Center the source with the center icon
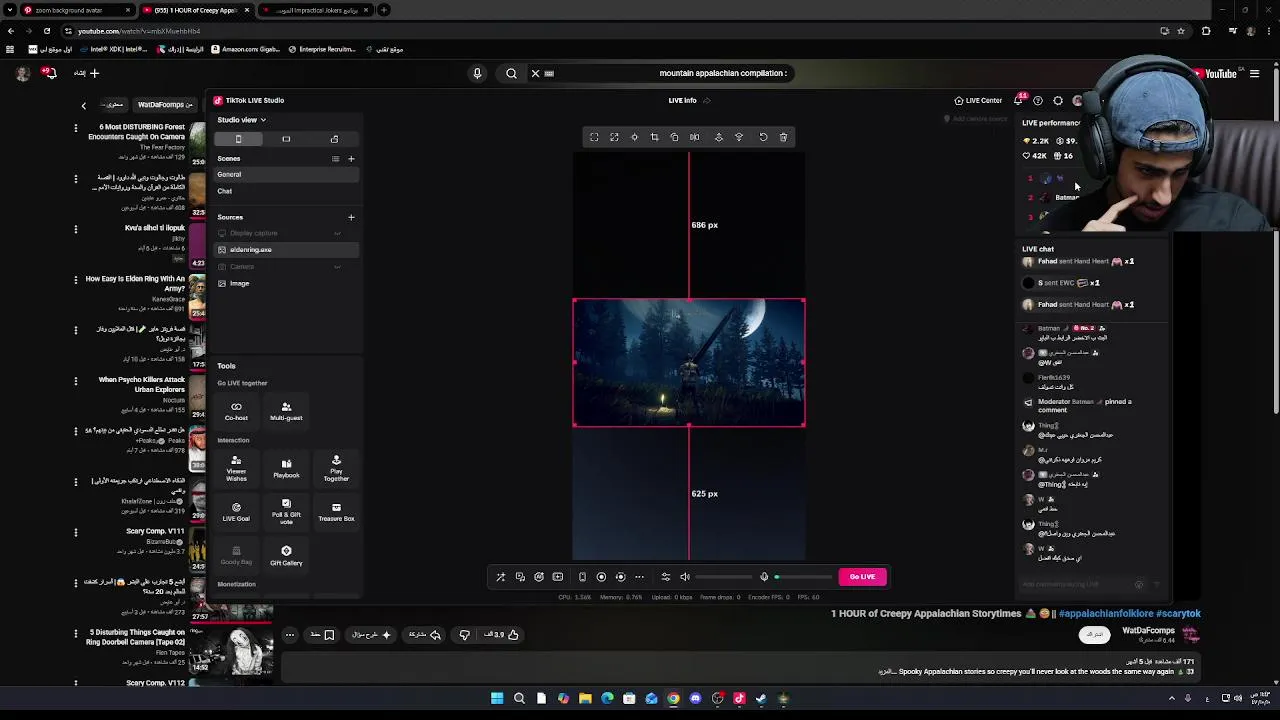This screenshot has width=1280, height=720. pos(634,137)
